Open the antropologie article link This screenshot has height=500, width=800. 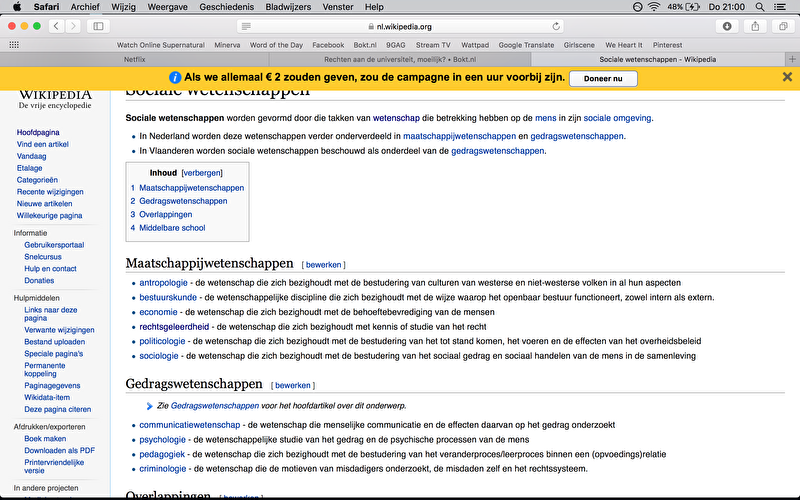pos(163,283)
